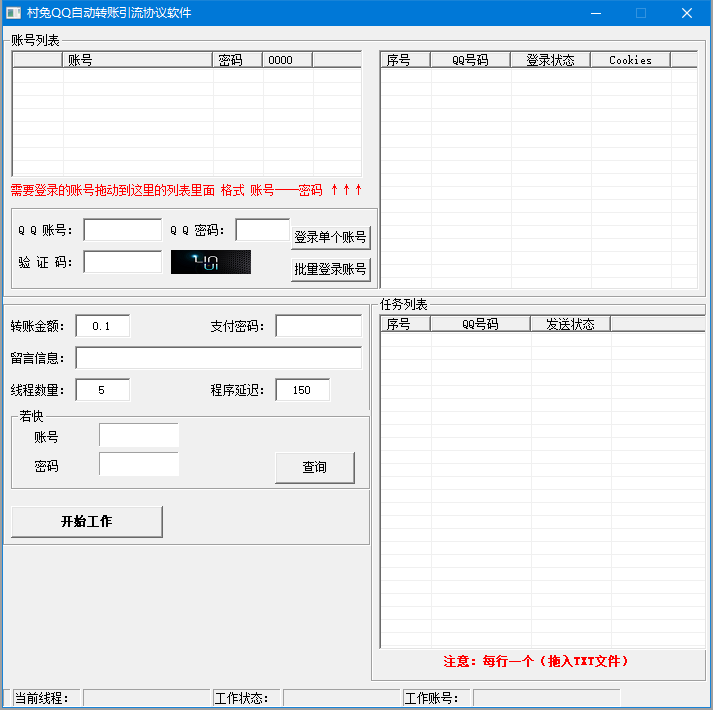The height and width of the screenshot is (710, 713).
Task: Click the QQ号码 header in 任务列表
Action: tap(481, 324)
